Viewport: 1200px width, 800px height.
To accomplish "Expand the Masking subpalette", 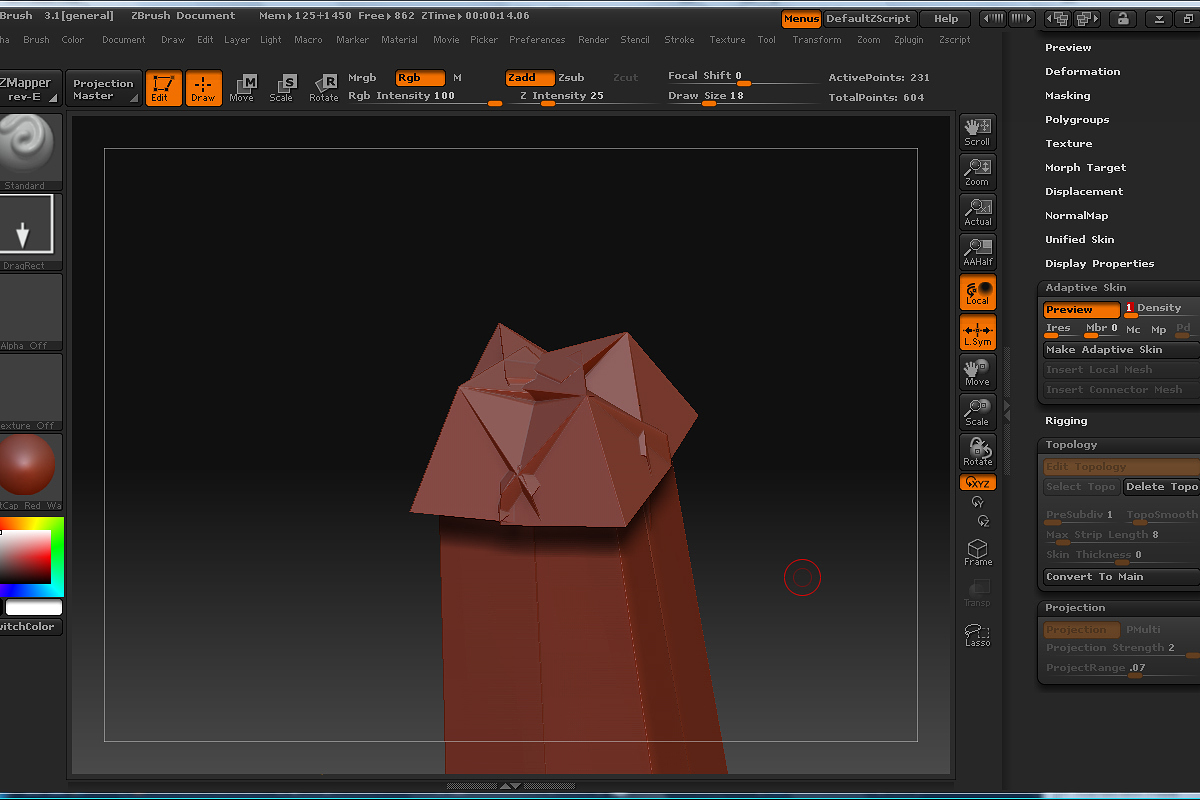I will click(1067, 96).
